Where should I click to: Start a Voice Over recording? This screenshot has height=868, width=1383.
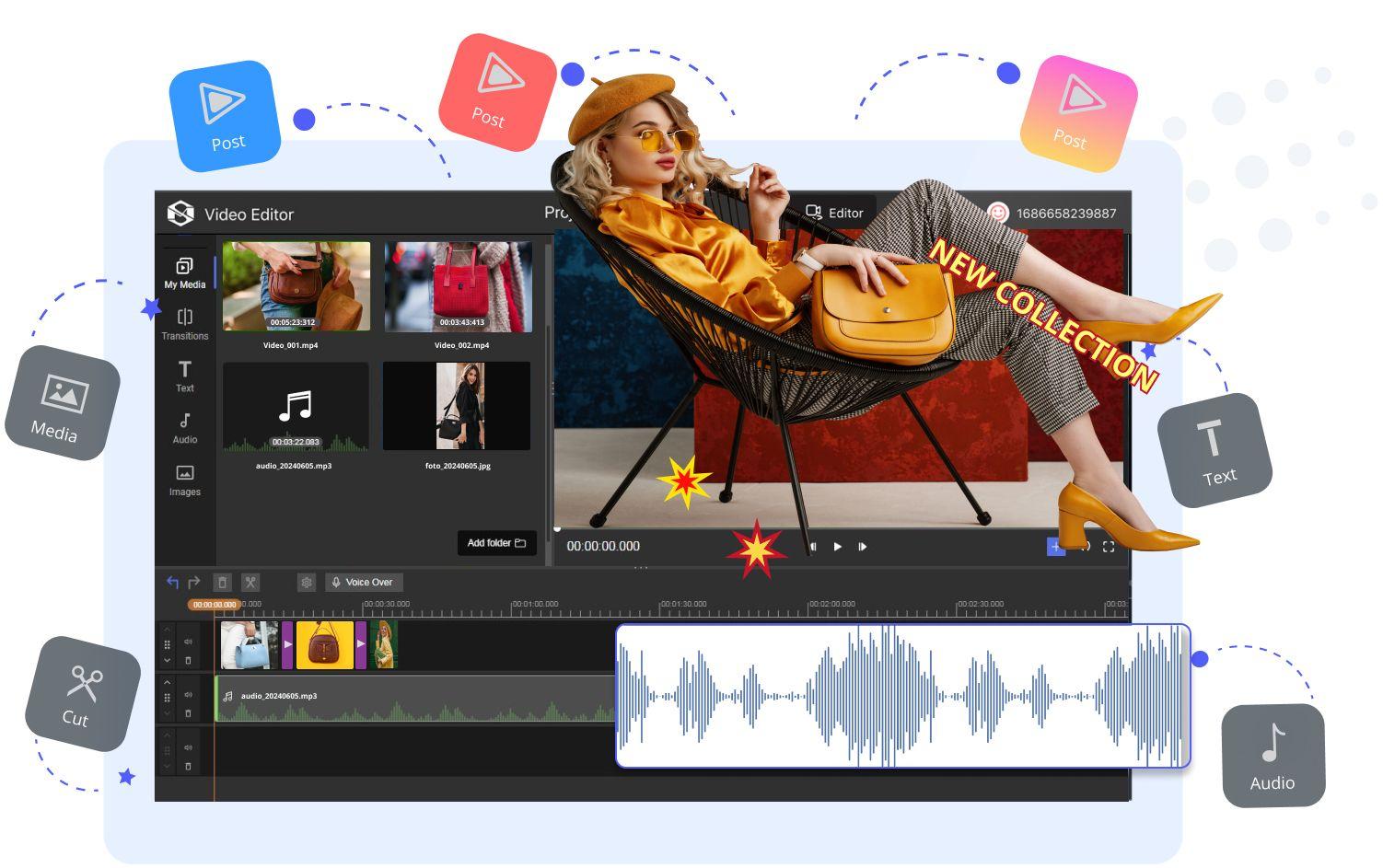(364, 582)
